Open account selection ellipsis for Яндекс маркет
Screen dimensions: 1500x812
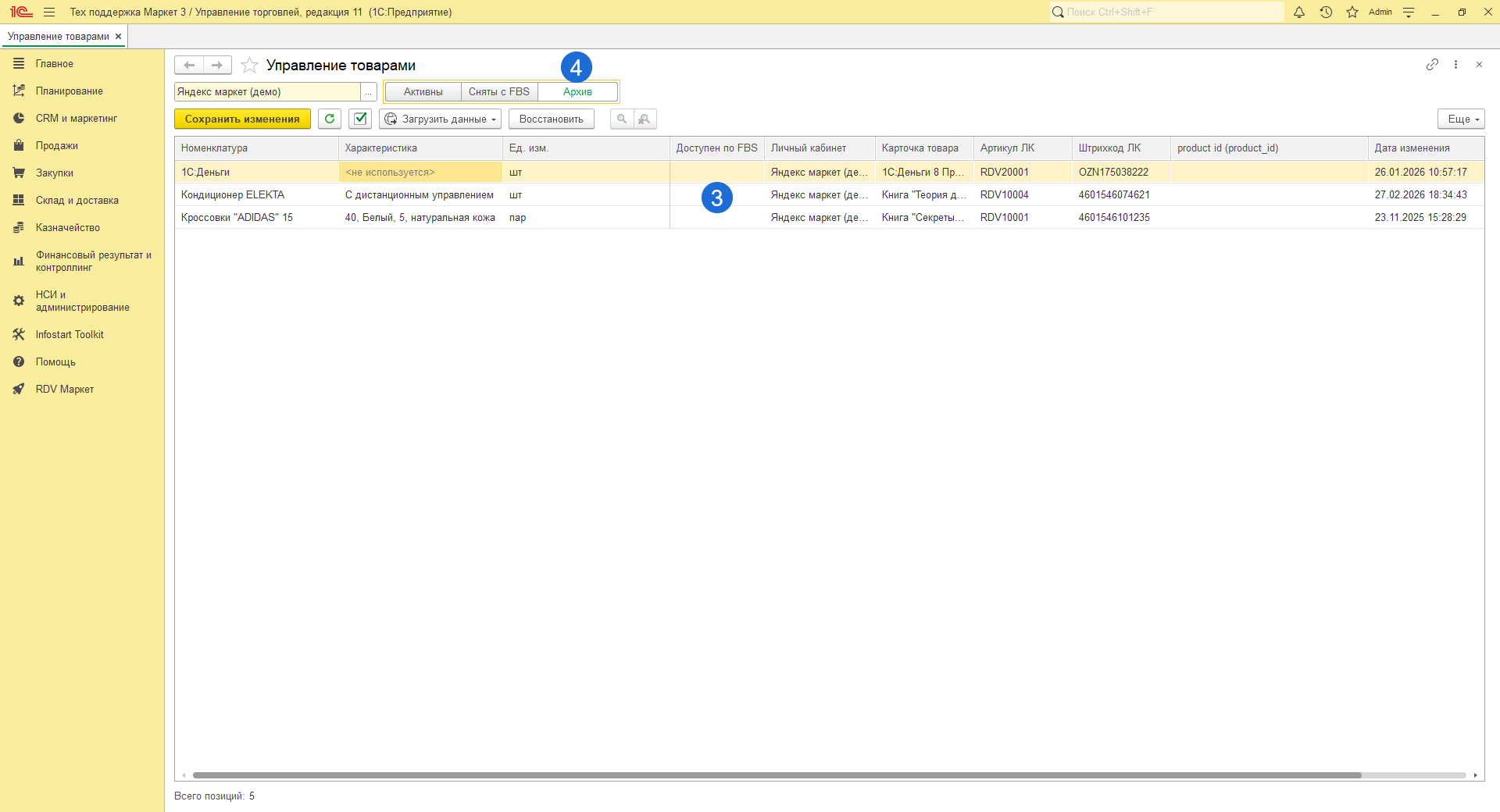tap(369, 92)
